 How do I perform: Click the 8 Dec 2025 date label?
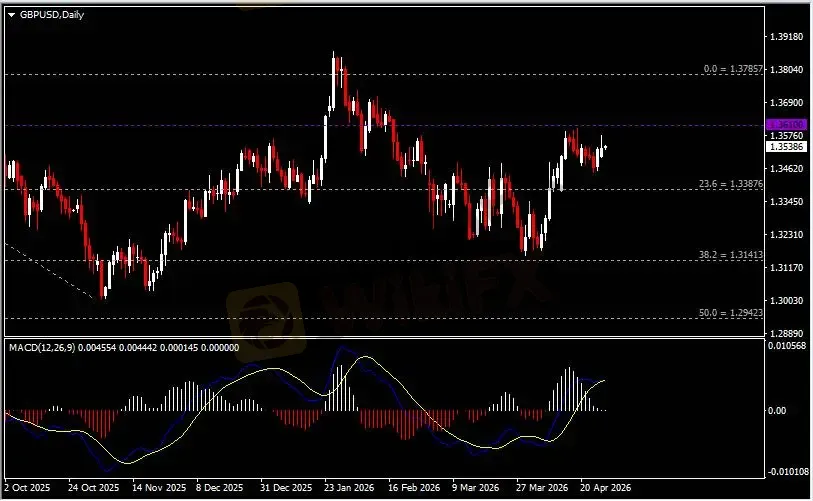pyautogui.click(x=219, y=489)
